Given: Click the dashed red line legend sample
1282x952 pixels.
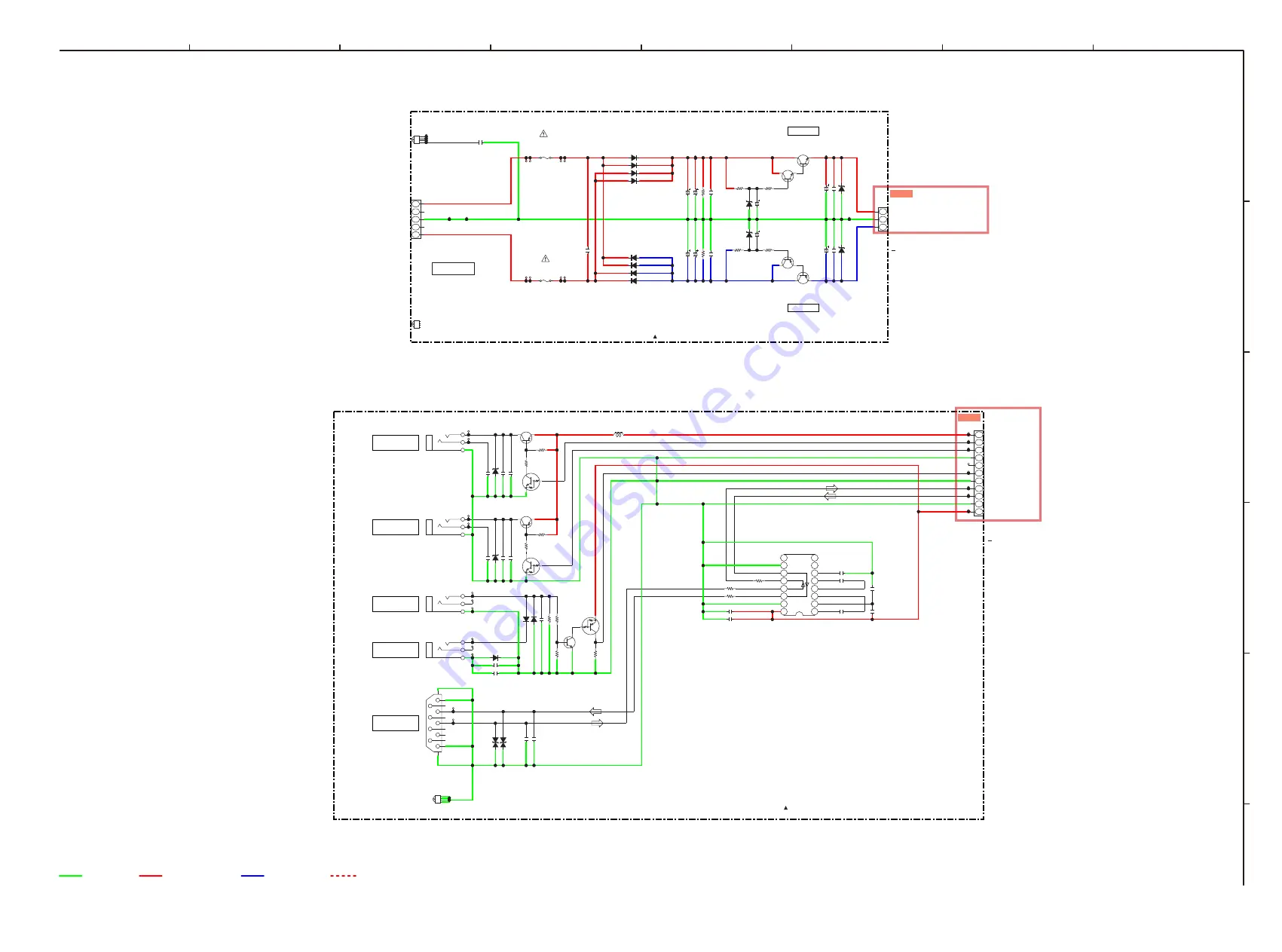Looking at the screenshot, I should click(x=343, y=876).
